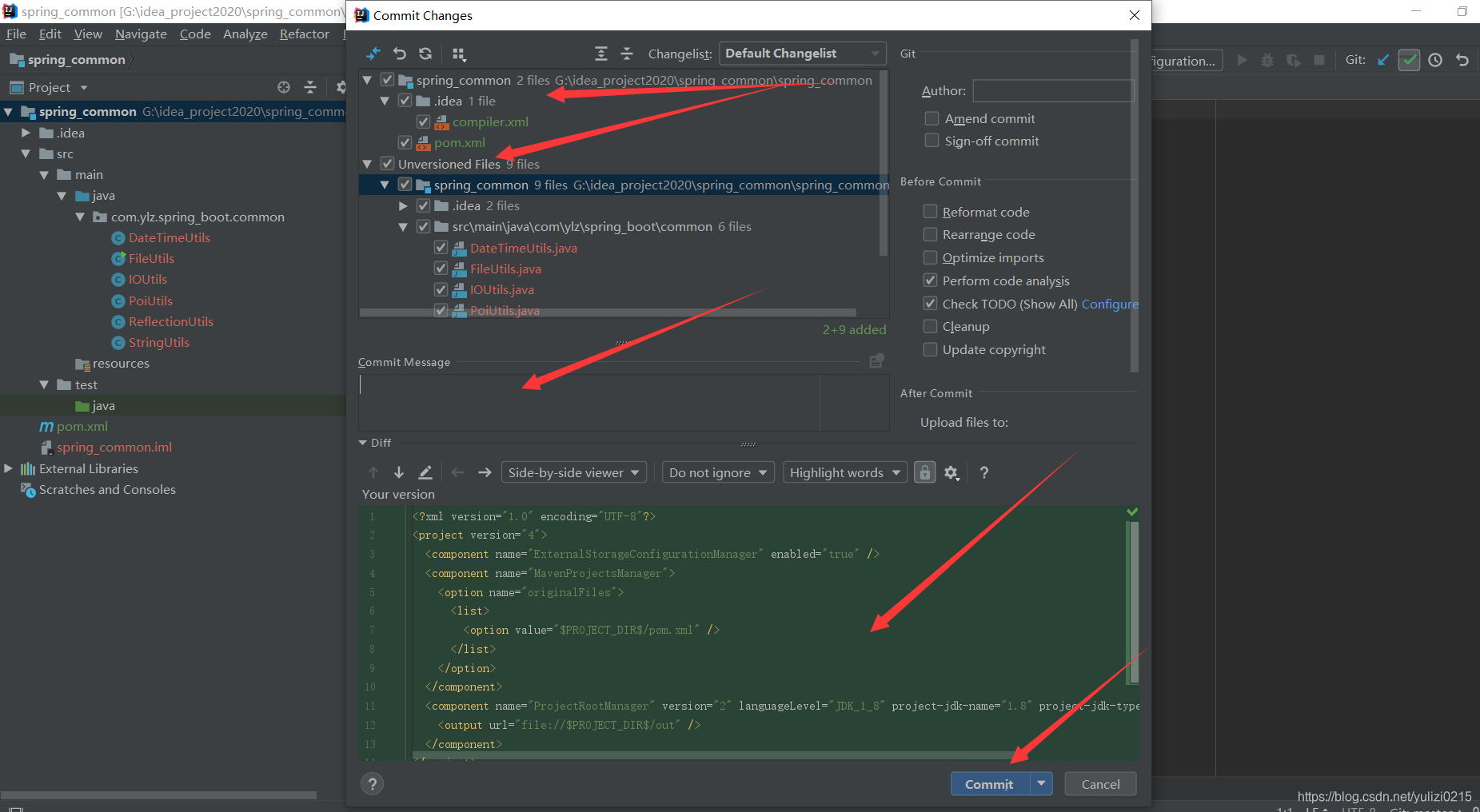
Task: Refresh the changes list with circular arrows icon
Action: pyautogui.click(x=425, y=54)
